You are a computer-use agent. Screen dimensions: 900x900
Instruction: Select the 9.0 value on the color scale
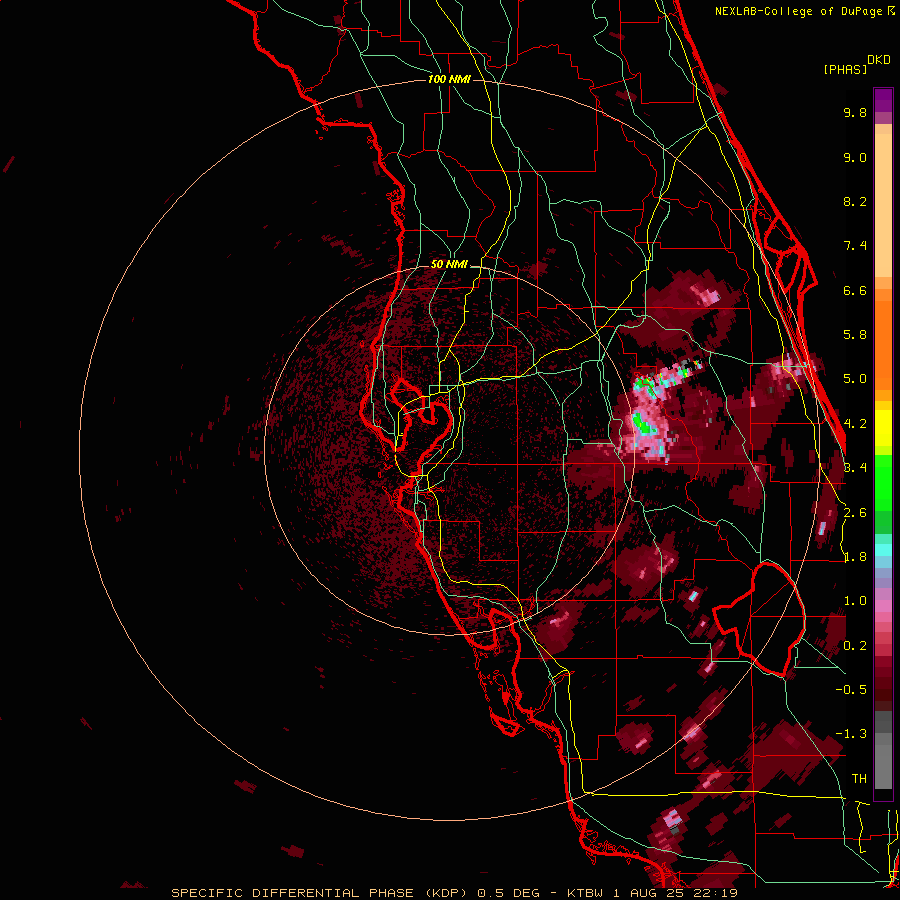(855, 157)
